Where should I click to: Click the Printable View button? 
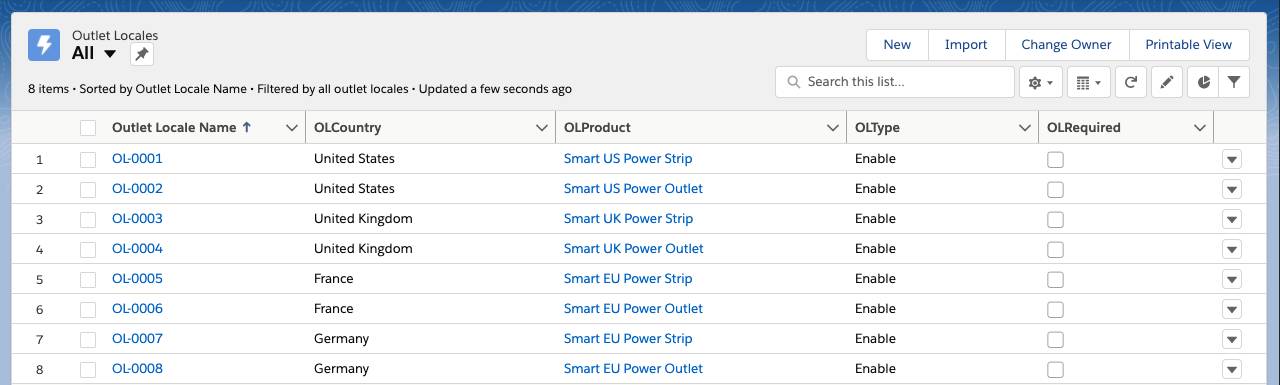point(1188,45)
